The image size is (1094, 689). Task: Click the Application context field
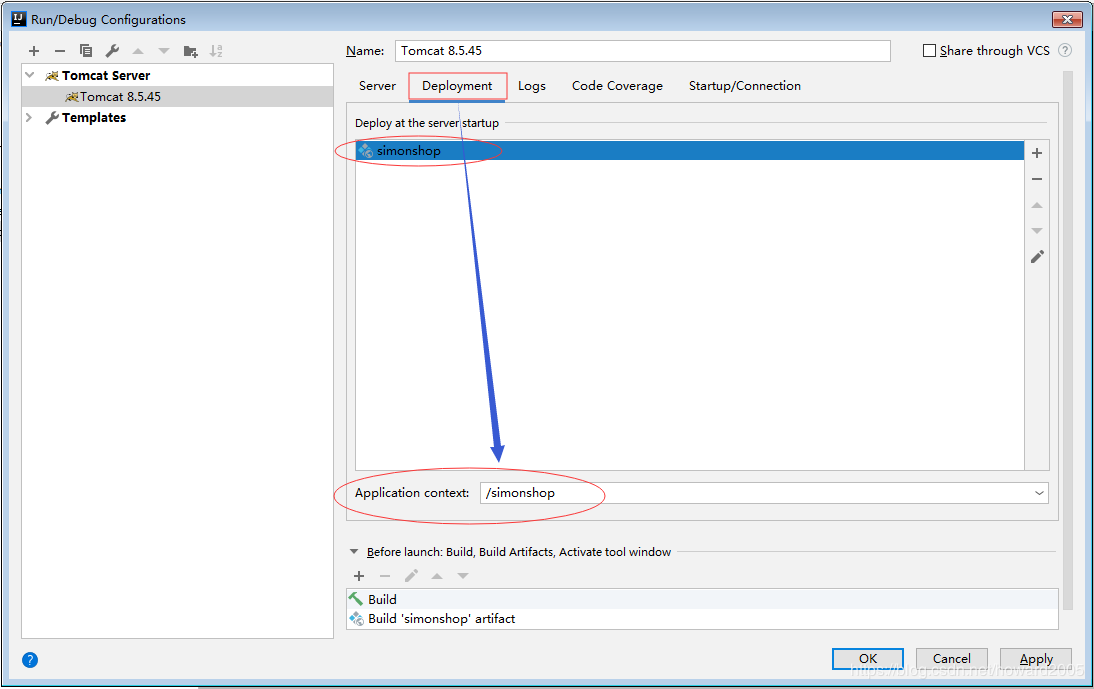tap(764, 493)
